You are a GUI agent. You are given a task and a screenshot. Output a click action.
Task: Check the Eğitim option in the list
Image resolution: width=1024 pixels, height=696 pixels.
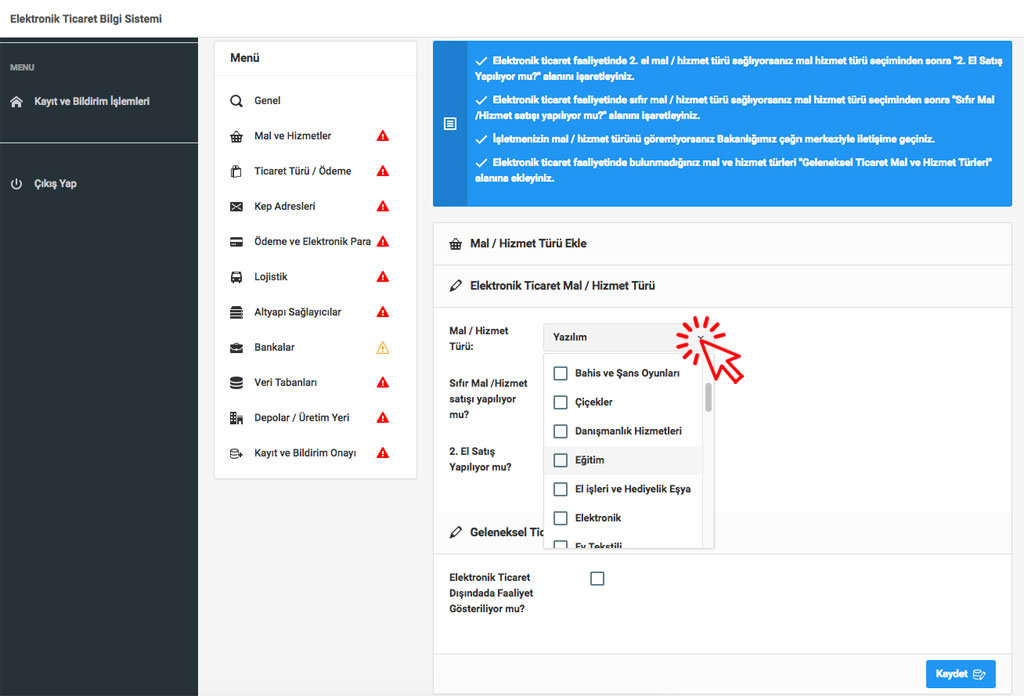561,460
